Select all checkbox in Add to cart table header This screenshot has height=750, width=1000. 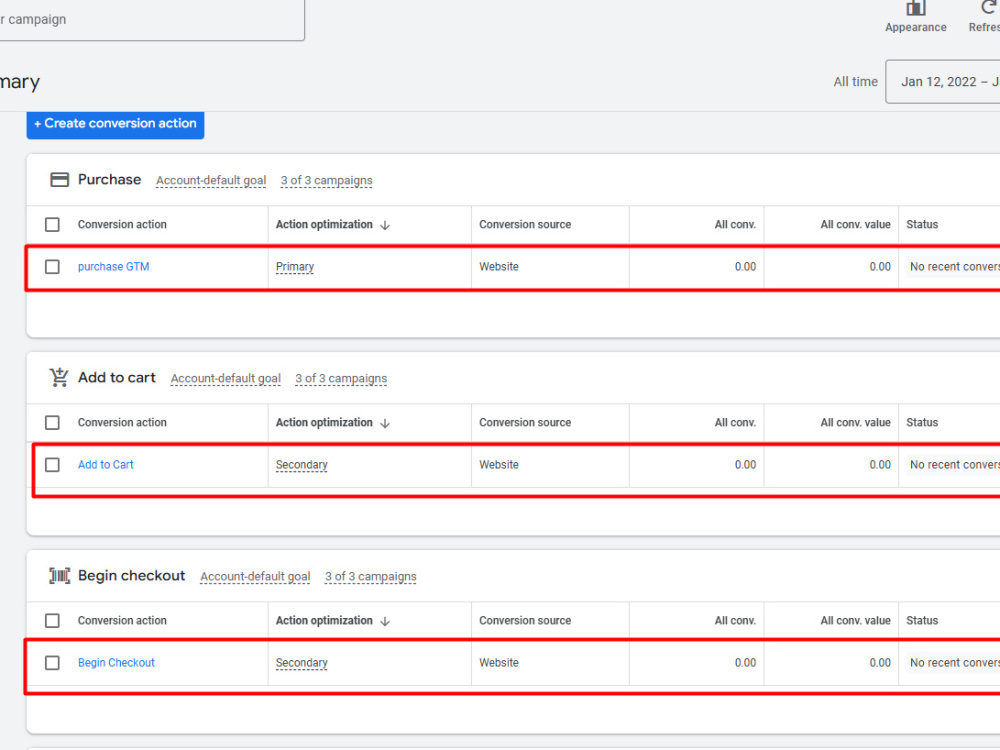tap(52, 422)
